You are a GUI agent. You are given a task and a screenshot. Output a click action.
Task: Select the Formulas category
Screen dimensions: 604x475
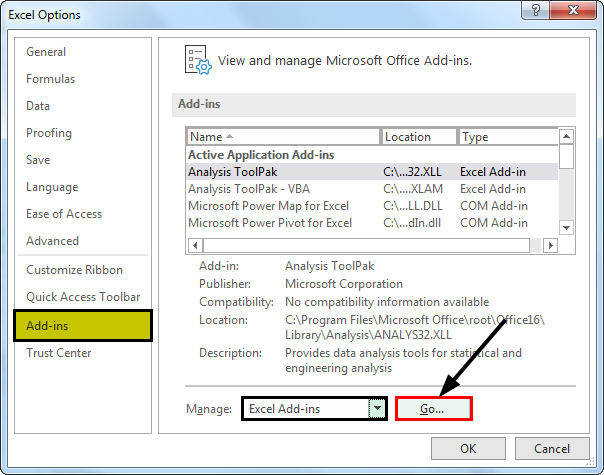(x=50, y=79)
